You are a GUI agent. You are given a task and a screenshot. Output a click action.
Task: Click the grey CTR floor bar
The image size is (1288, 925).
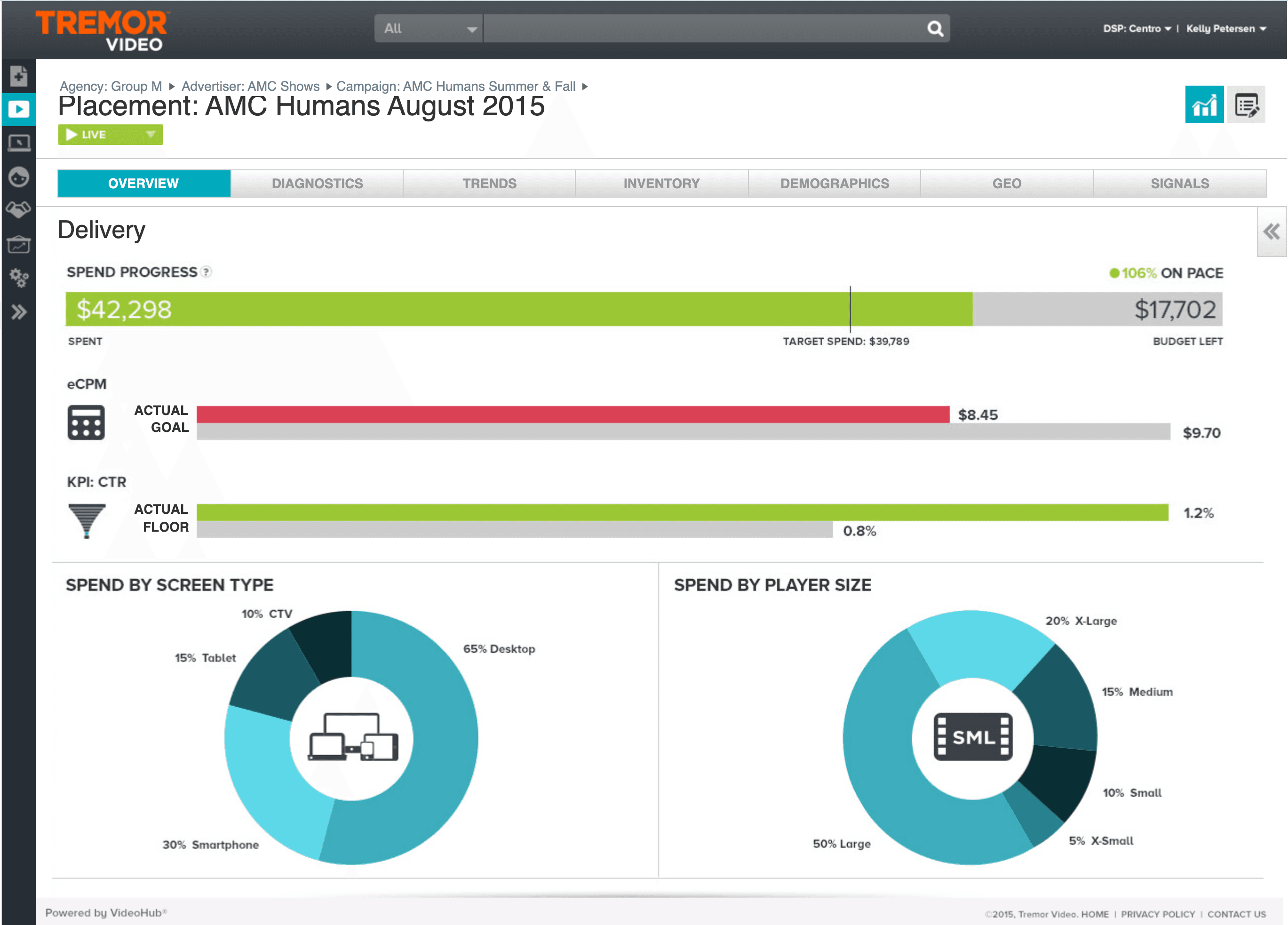click(515, 529)
